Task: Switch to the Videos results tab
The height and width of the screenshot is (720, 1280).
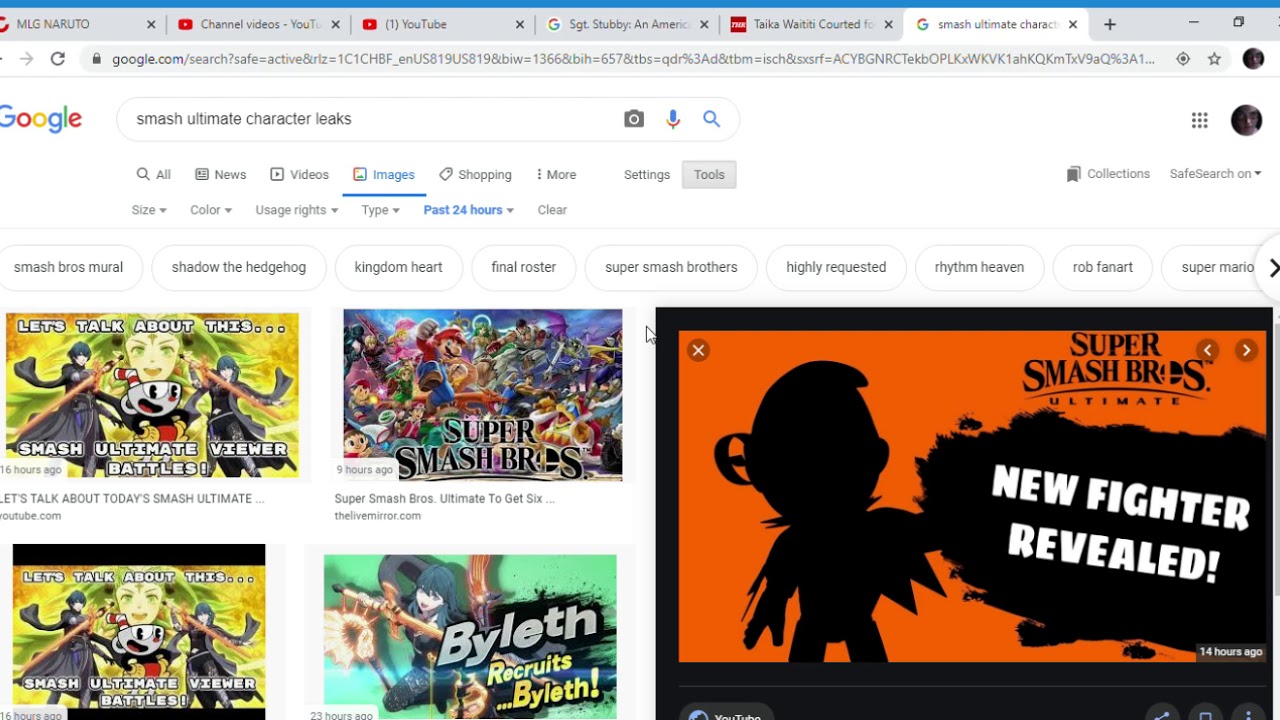Action: (300, 174)
